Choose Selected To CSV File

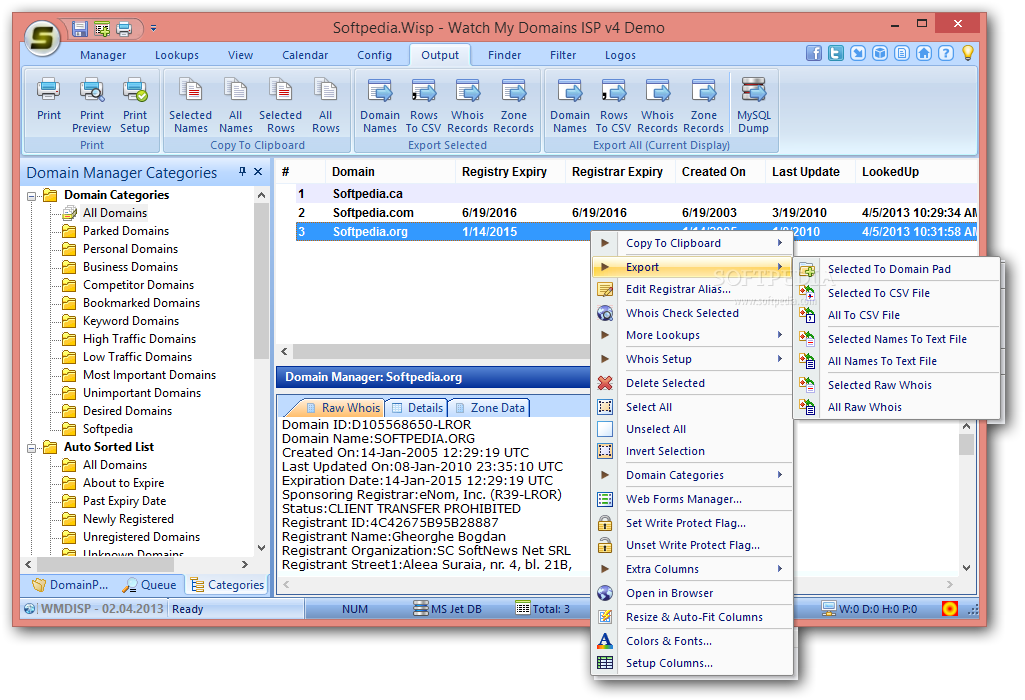(897, 293)
